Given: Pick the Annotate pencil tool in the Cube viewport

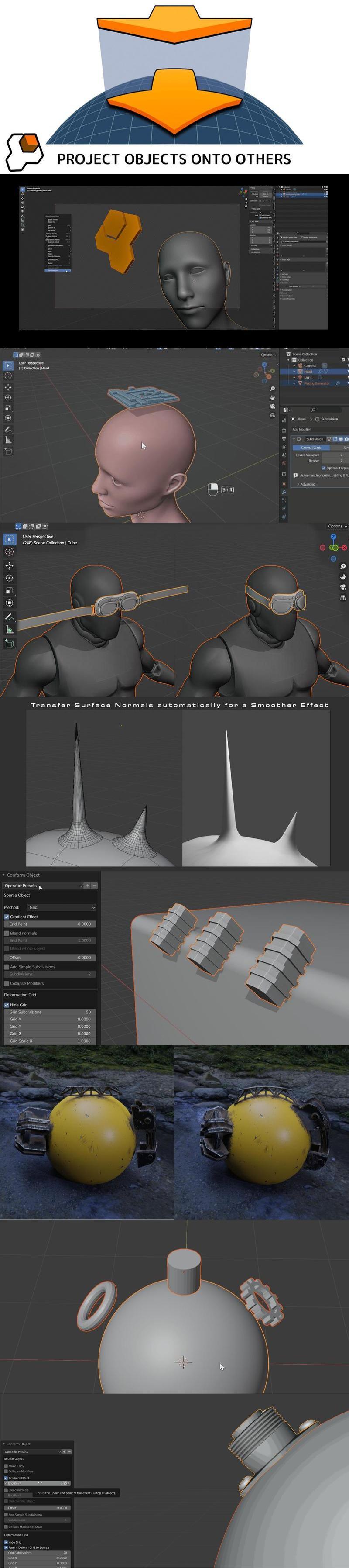Looking at the screenshot, I should pos(9,617).
